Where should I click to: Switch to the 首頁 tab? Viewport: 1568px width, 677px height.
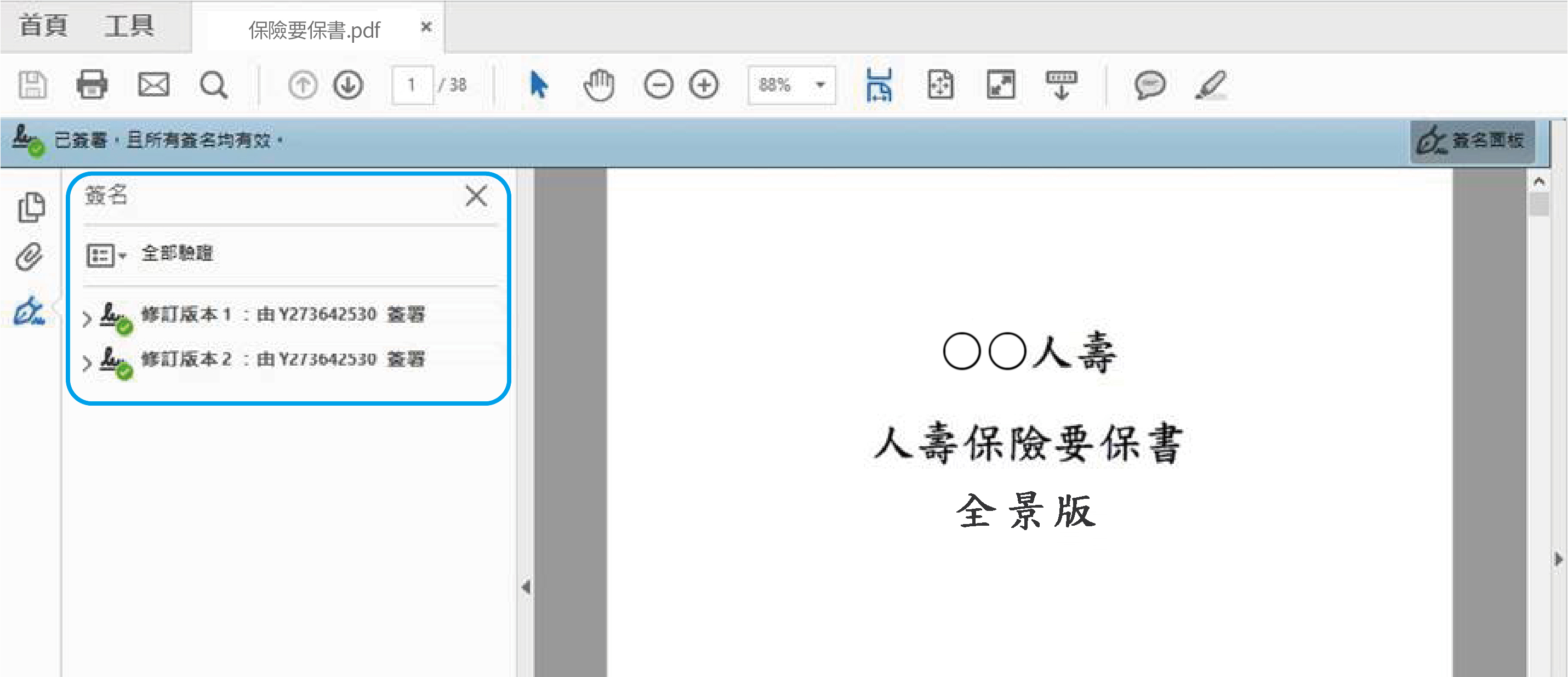(43, 27)
